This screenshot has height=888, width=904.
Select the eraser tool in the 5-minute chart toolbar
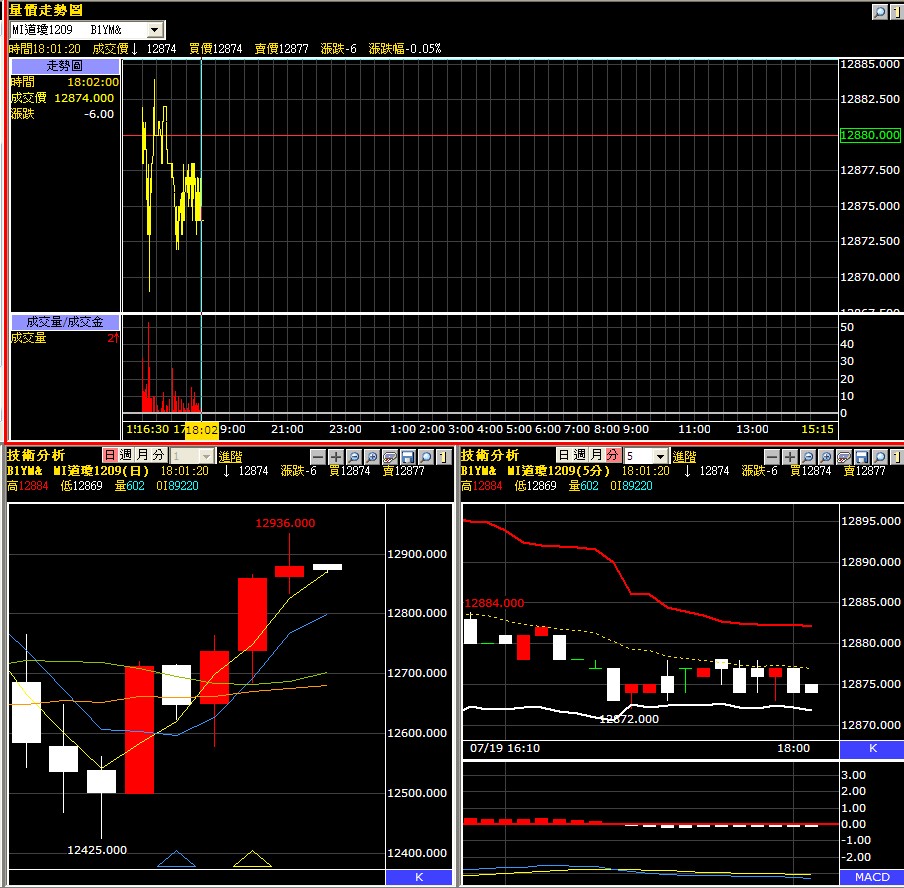pos(843,457)
